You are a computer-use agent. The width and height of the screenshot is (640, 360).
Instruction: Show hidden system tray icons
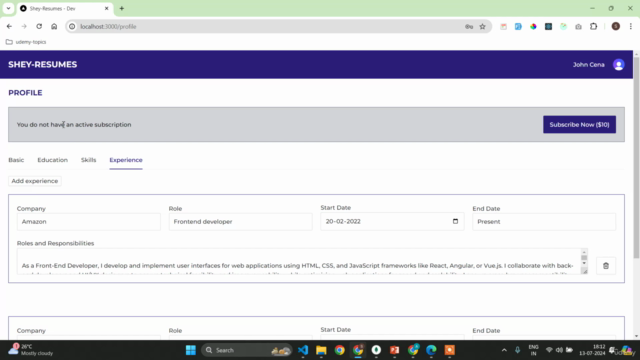[504, 350]
